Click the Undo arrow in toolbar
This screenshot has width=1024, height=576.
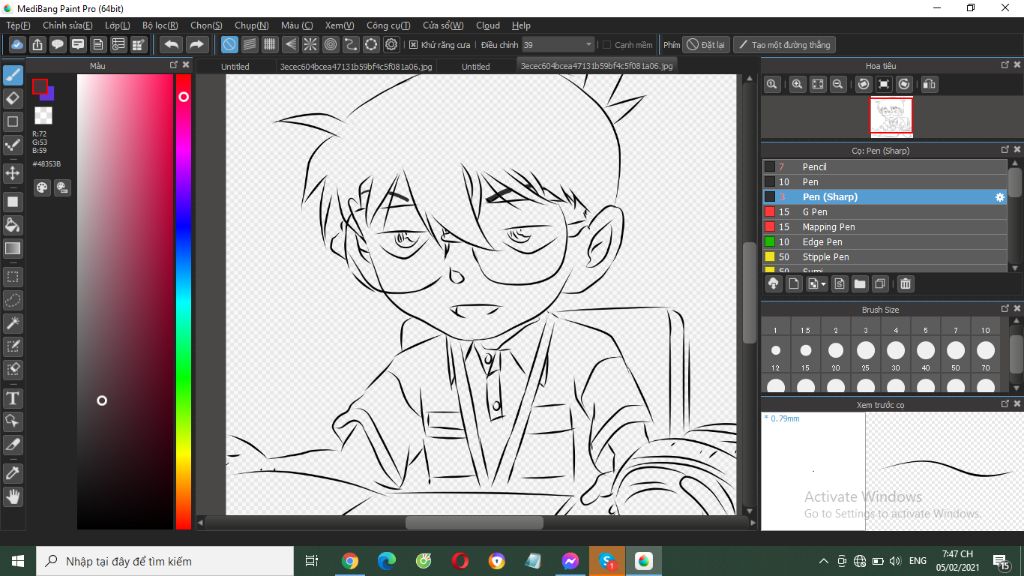(x=172, y=44)
